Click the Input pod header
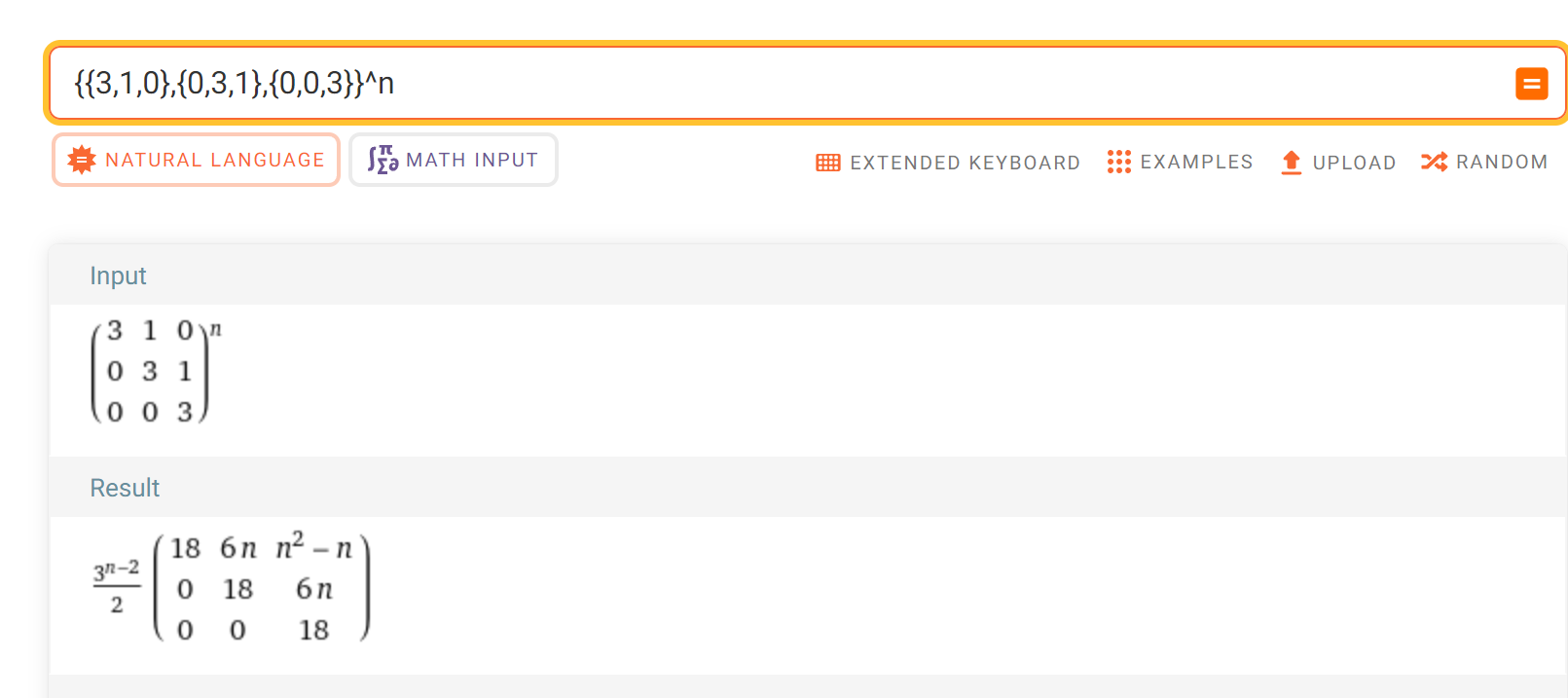Image resolution: width=1568 pixels, height=698 pixels. pos(118,276)
